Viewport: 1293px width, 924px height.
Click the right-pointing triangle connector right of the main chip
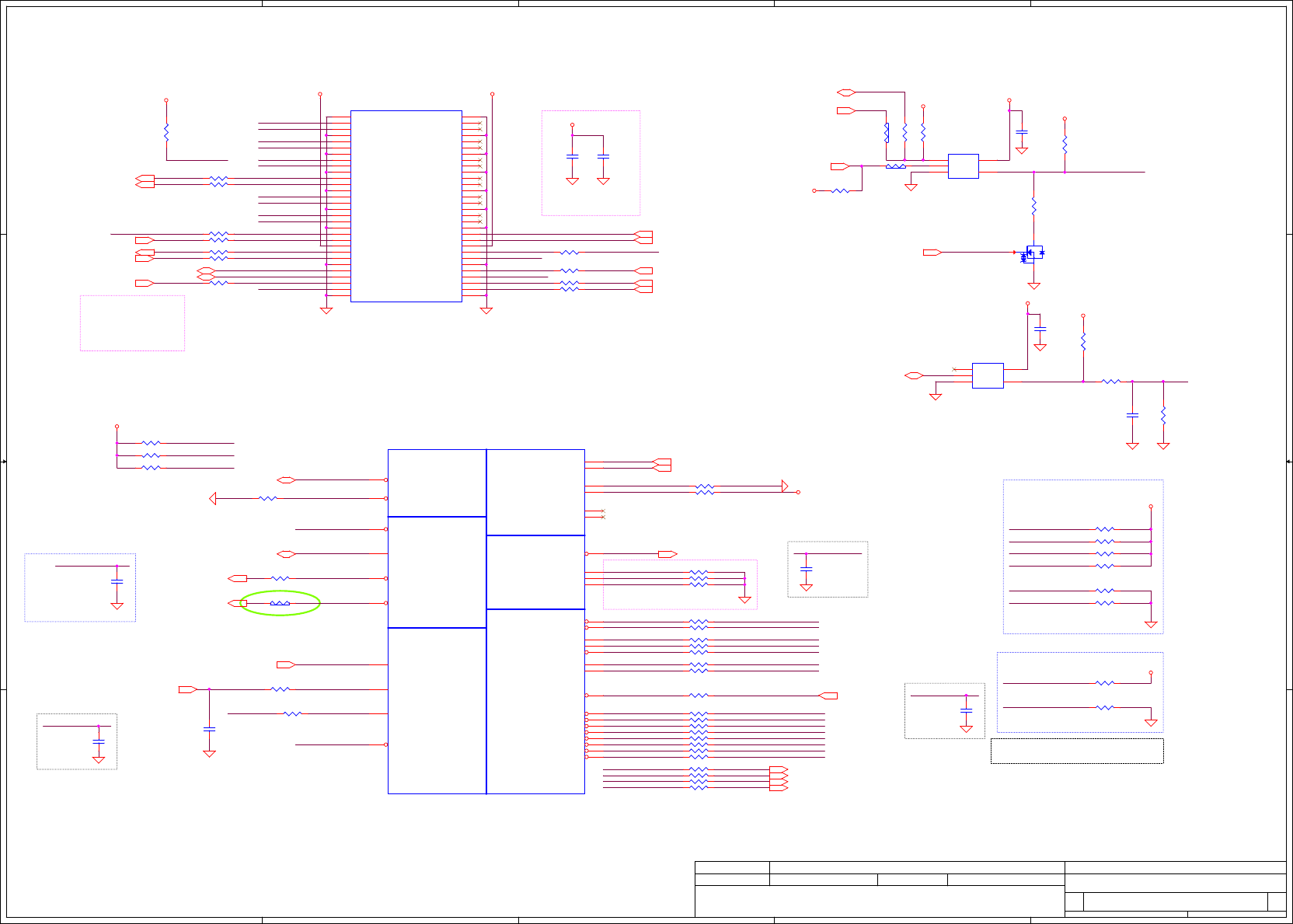[x=785, y=486]
